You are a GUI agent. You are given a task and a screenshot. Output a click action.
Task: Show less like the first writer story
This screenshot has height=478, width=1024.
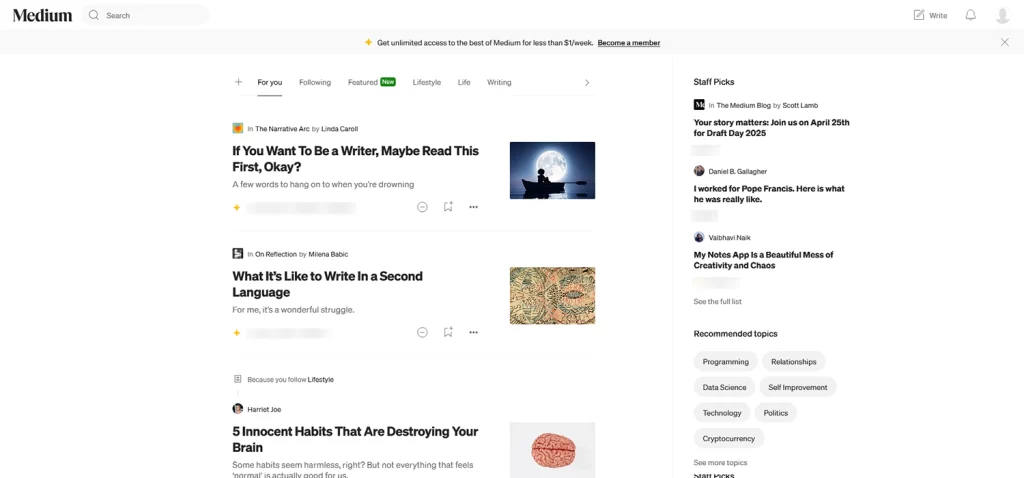click(422, 207)
